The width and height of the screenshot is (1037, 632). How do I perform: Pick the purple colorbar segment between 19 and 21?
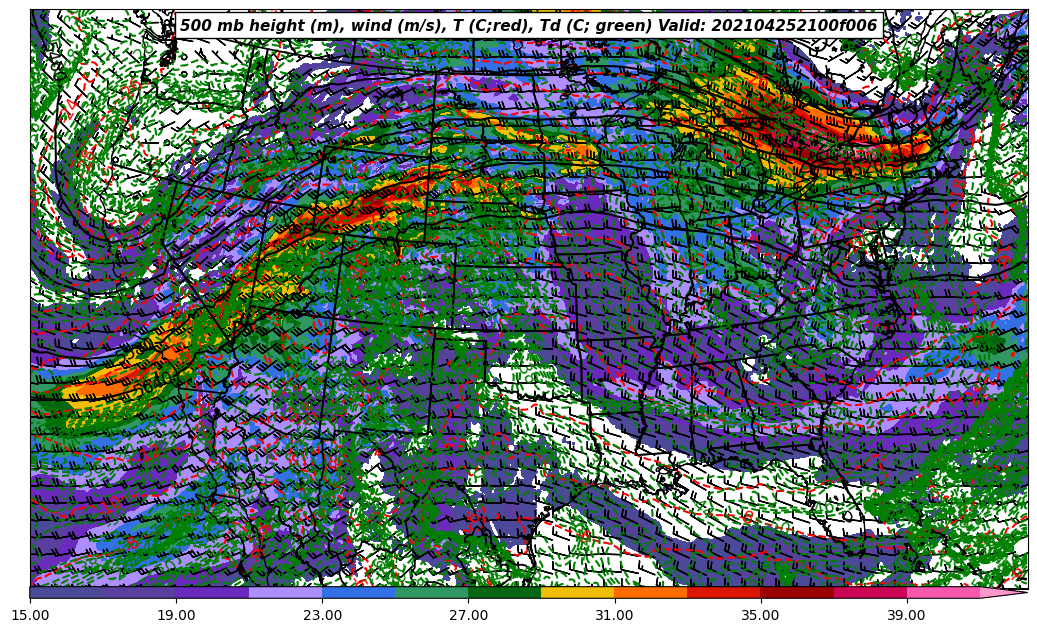(x=212, y=592)
